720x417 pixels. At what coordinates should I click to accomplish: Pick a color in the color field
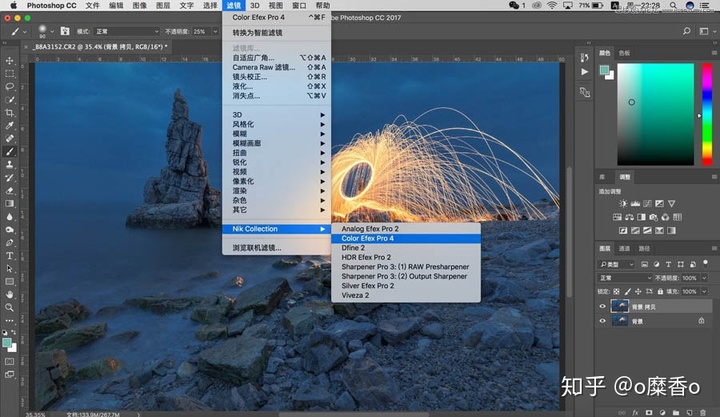pyautogui.click(x=656, y=114)
